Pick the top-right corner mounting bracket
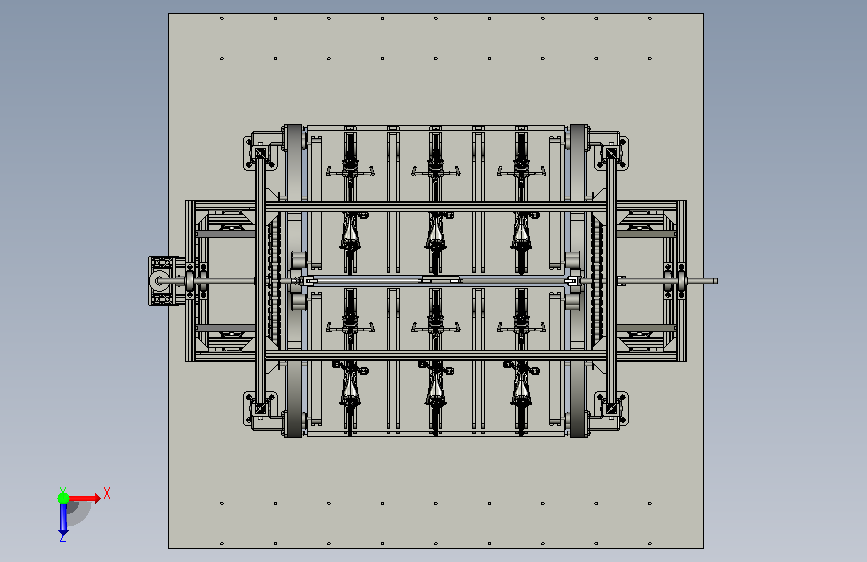Image resolution: width=867 pixels, height=562 pixels. point(612,153)
